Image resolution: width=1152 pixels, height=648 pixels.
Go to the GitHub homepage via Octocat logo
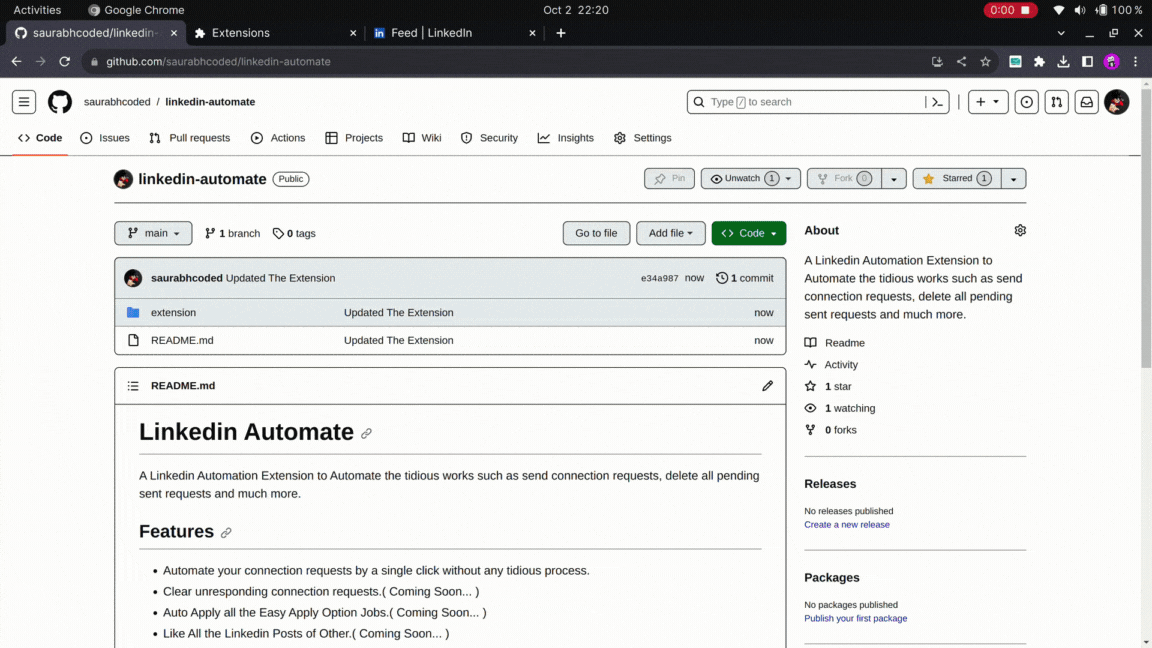pyautogui.click(x=60, y=102)
